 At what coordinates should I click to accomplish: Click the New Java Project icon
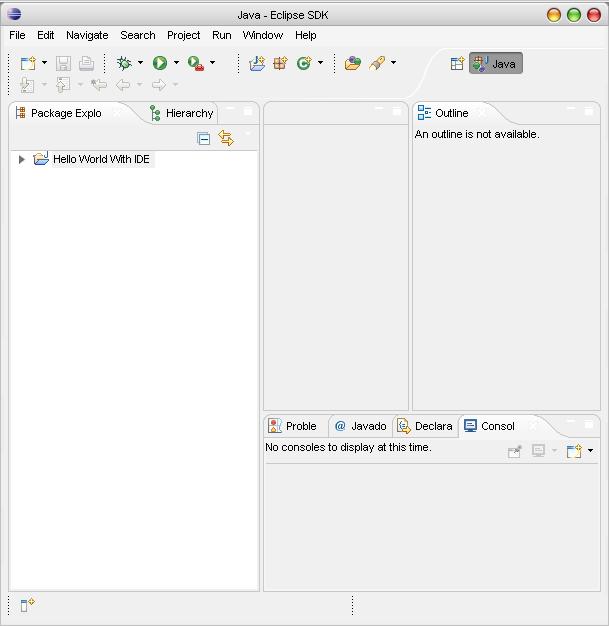pos(257,63)
